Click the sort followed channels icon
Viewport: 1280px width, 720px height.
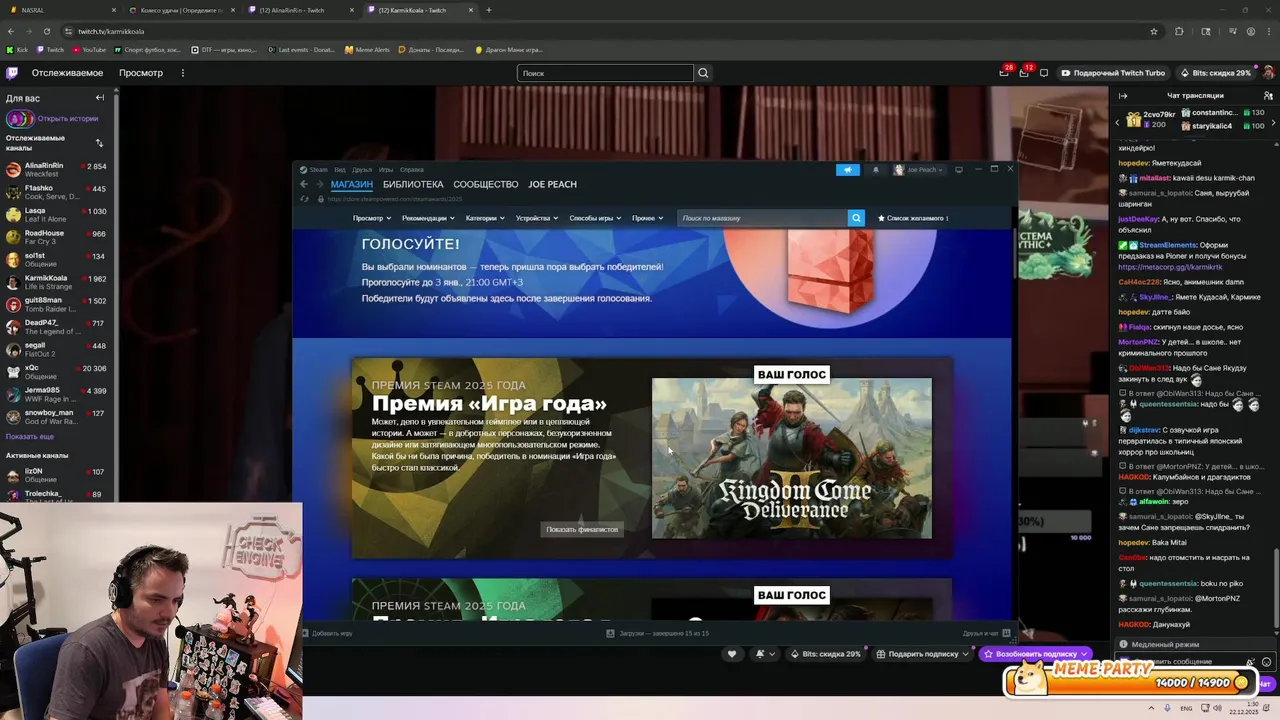pos(99,143)
